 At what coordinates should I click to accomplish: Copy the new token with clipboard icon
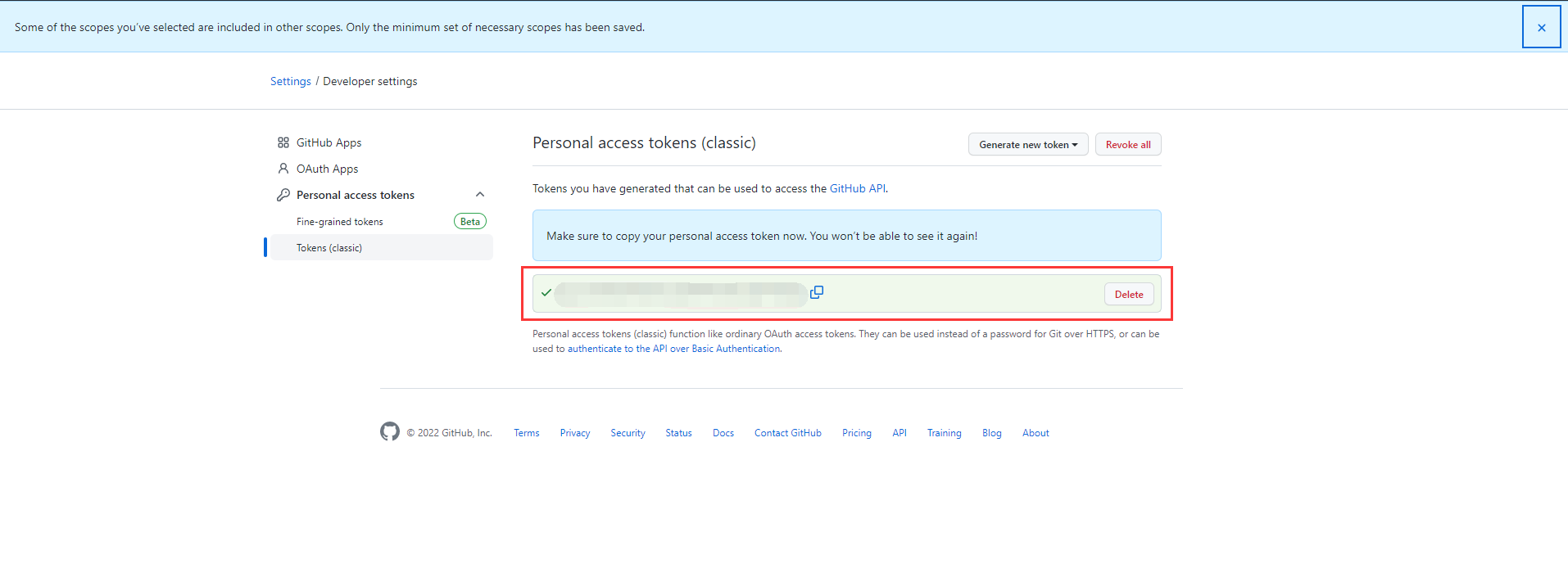(x=817, y=292)
